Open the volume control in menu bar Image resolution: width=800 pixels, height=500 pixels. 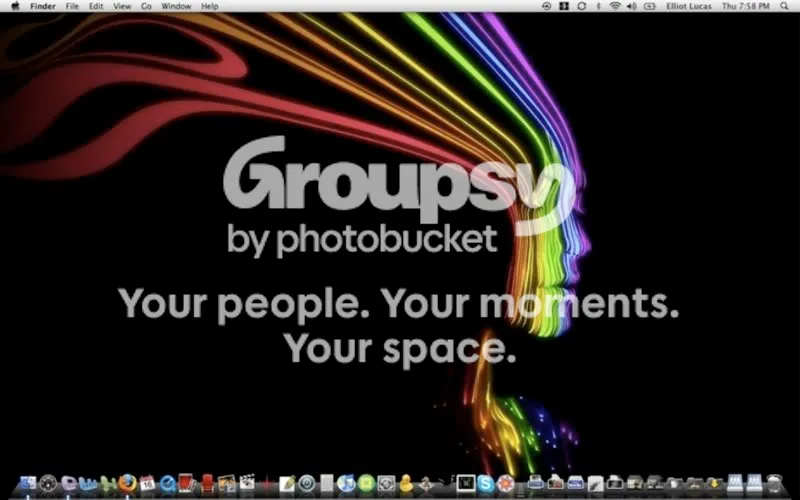(x=632, y=6)
